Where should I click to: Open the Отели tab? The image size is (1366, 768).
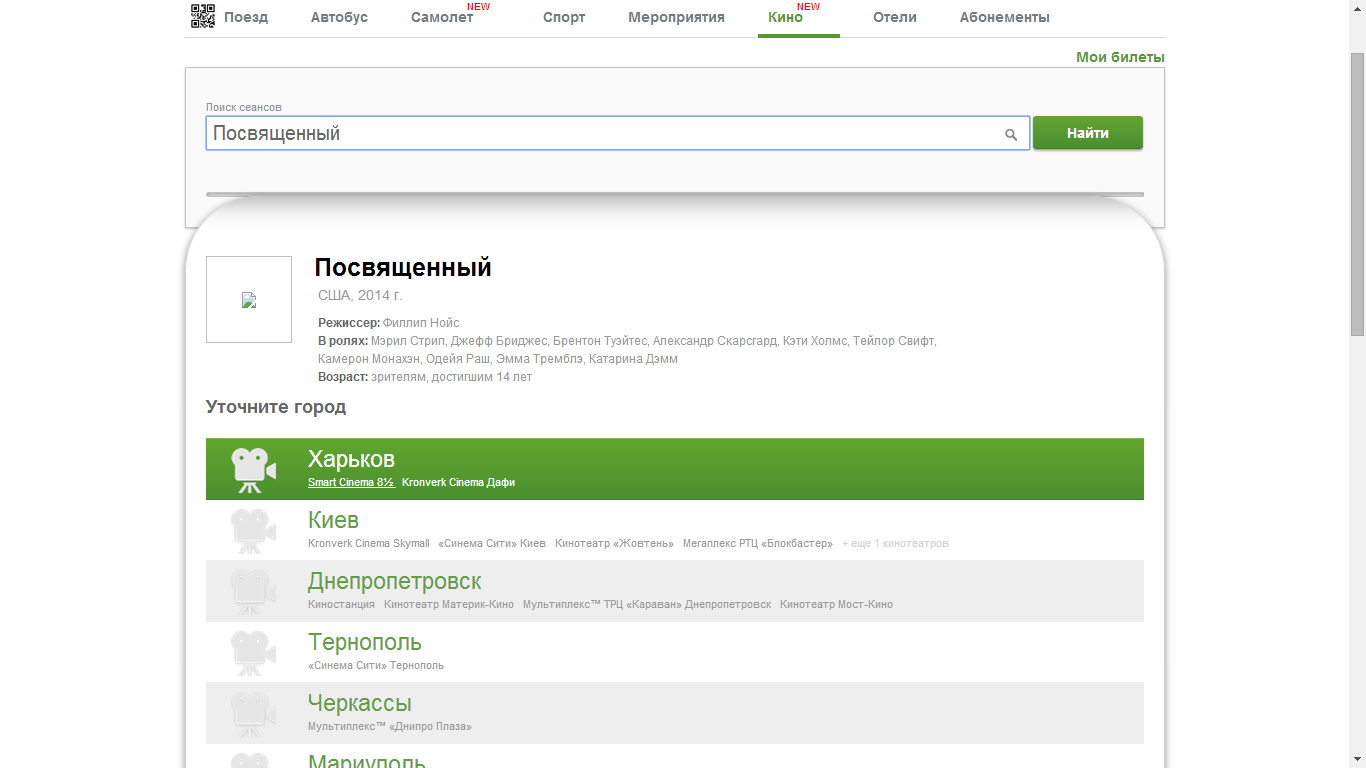click(x=895, y=17)
